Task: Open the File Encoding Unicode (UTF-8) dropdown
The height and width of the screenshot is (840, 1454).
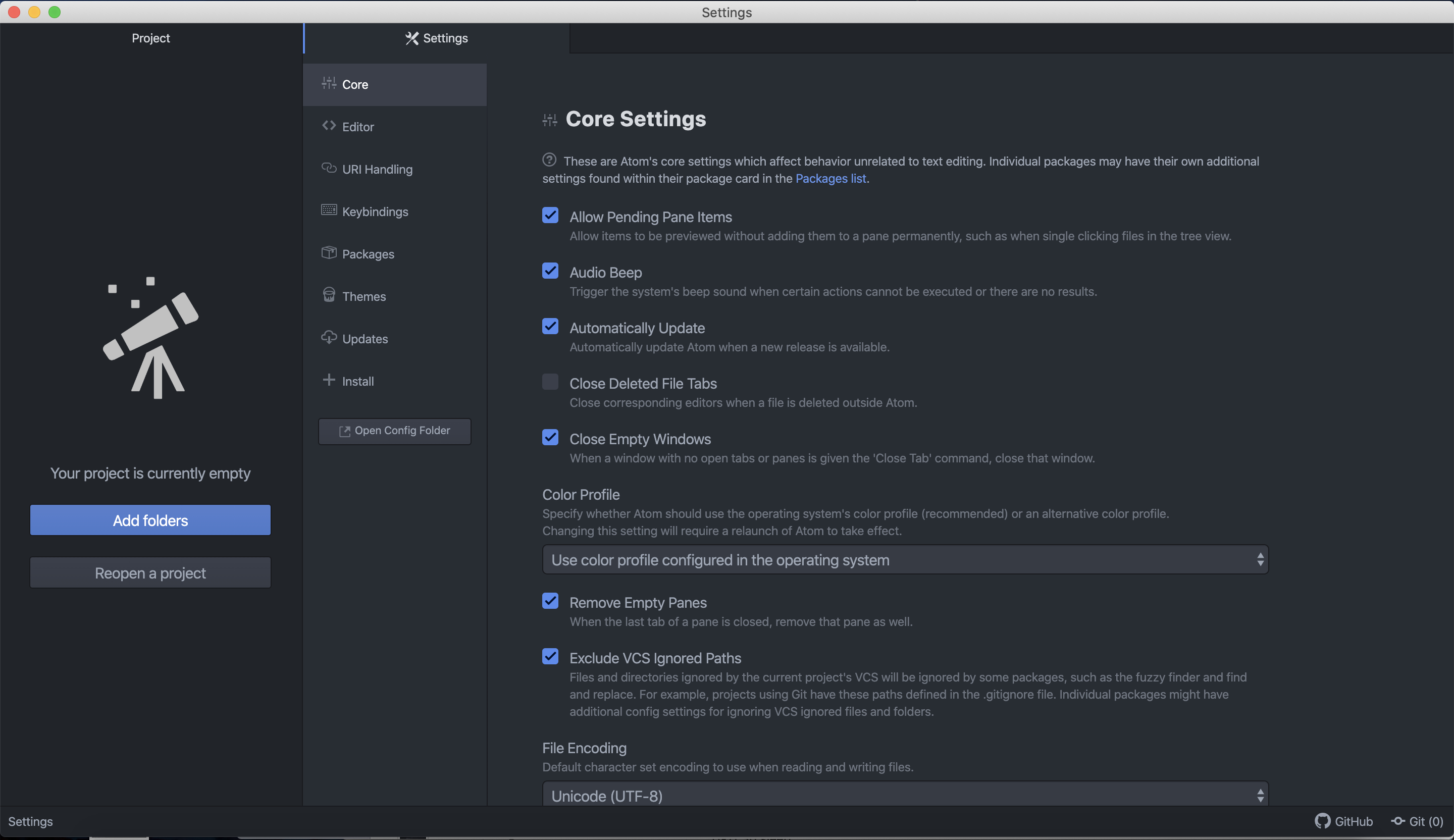Action: [x=905, y=795]
